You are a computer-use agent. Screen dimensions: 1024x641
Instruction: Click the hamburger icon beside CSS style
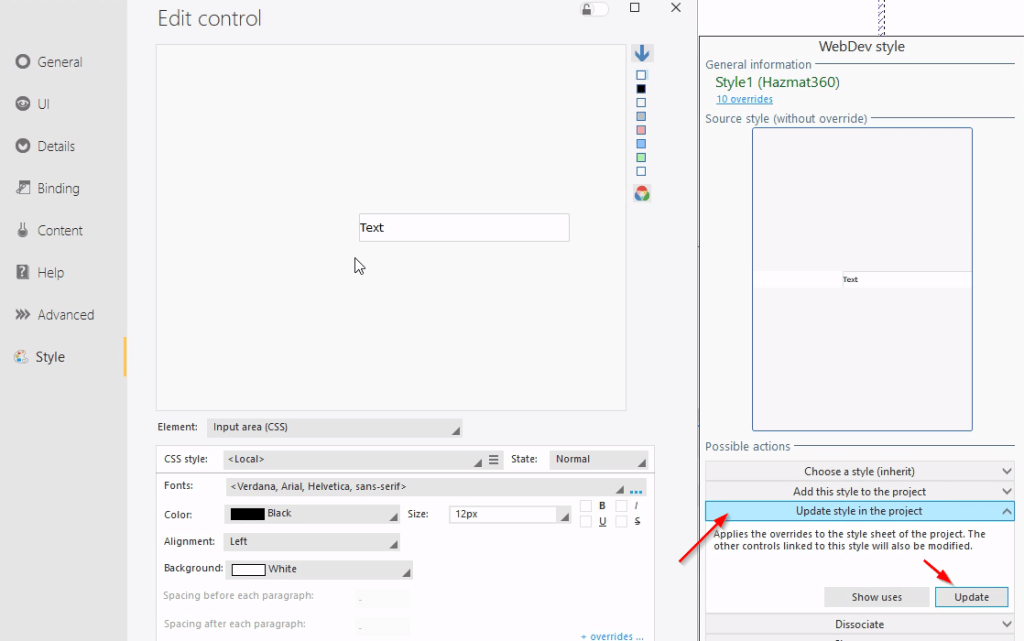[493, 460]
